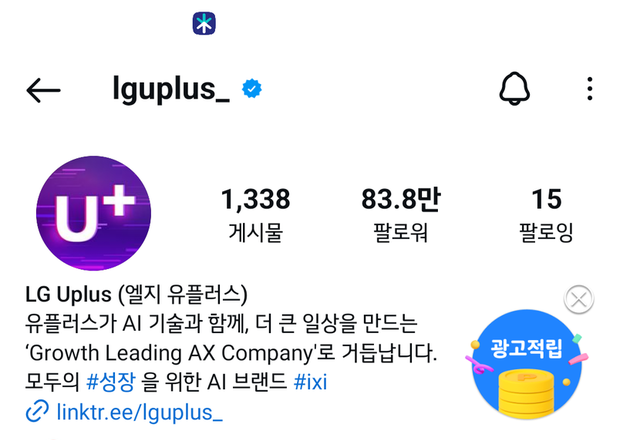The image size is (640, 440).
Task: Open the three-dot more options menu
Action: 590,89
